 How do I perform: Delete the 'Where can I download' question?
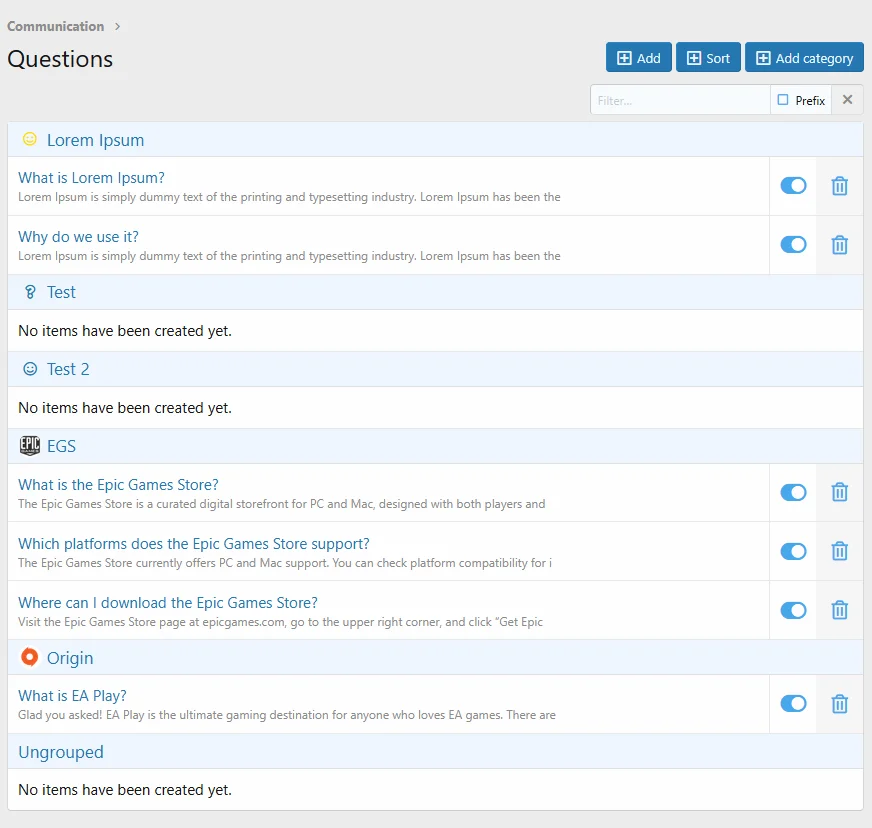pyautogui.click(x=840, y=610)
